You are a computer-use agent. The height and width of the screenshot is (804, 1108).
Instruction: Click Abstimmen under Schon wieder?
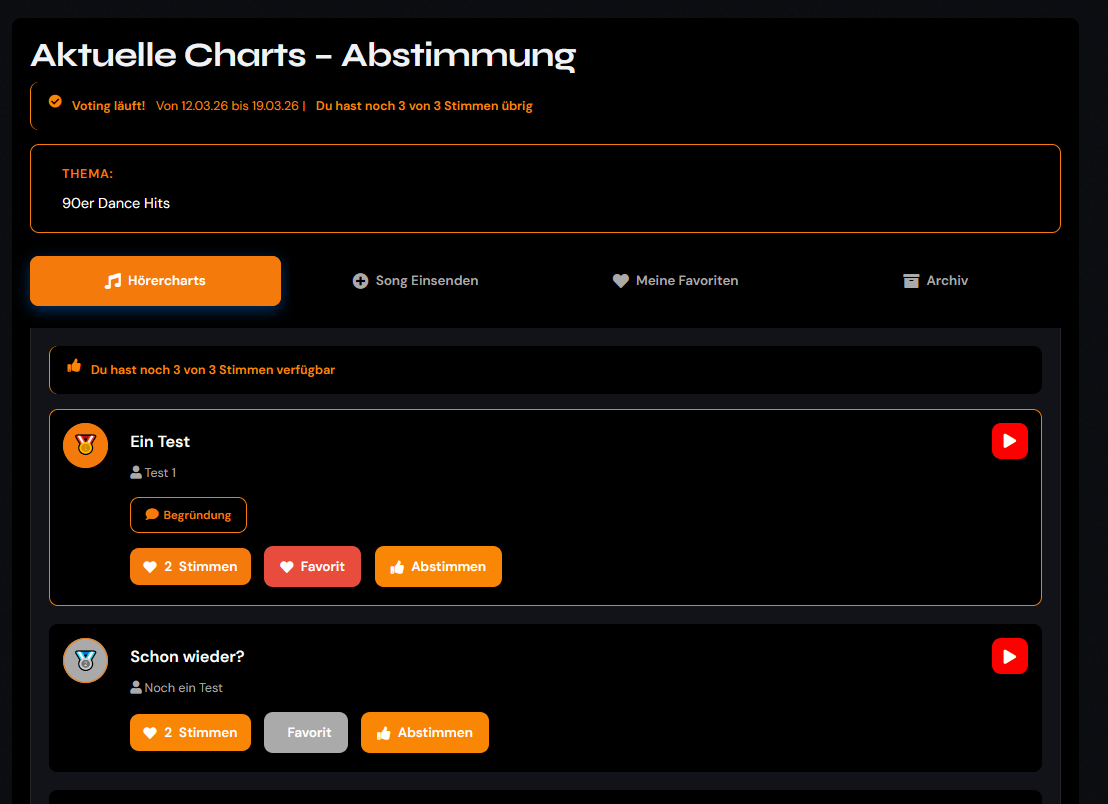point(425,732)
